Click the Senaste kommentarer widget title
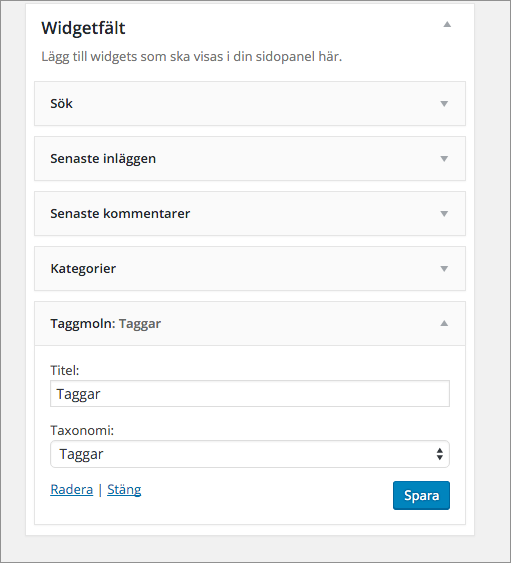 click(120, 214)
